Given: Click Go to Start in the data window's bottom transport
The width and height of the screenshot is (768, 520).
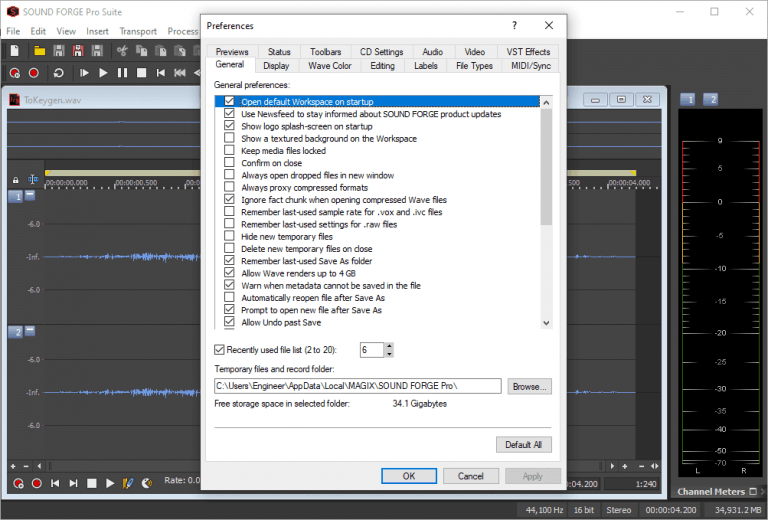Looking at the screenshot, I should (55, 483).
